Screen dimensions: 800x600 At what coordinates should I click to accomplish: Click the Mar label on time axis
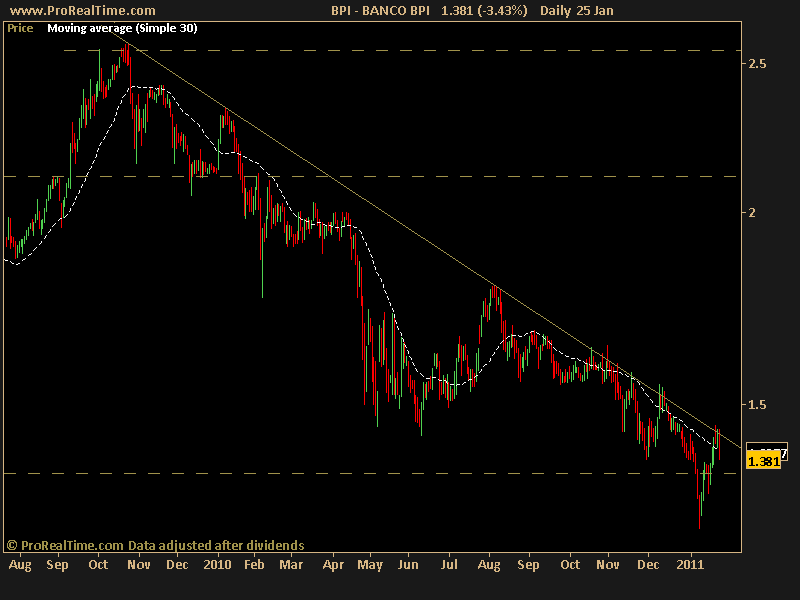point(291,565)
